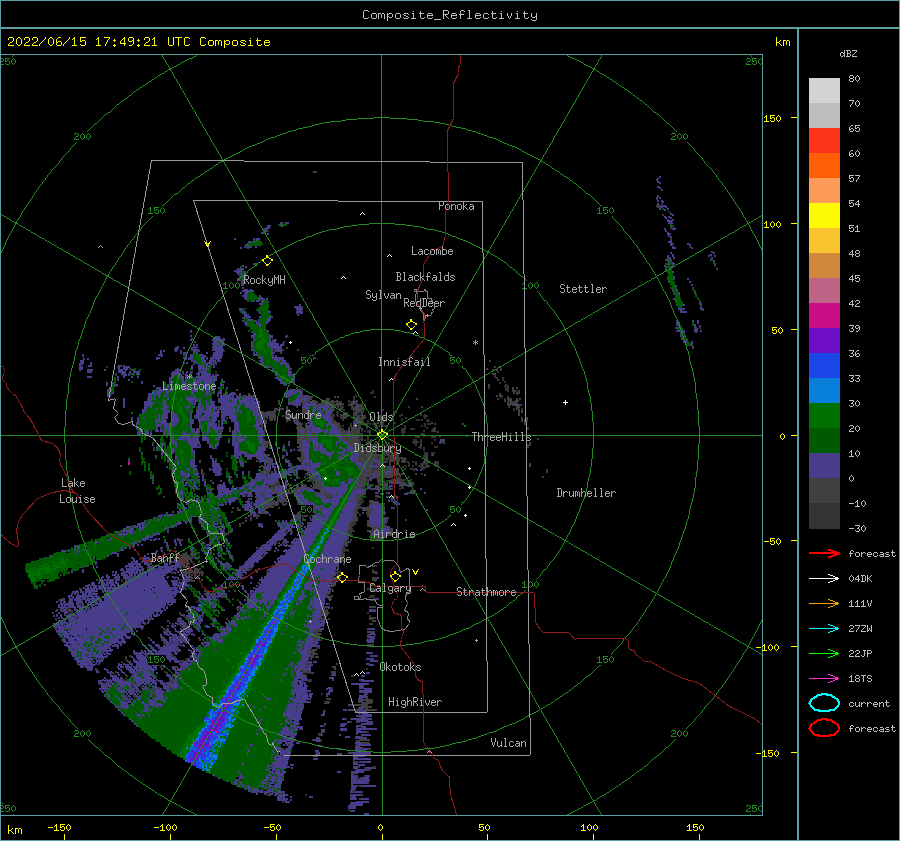Click the magenta 18TS arrow icon

824,679
